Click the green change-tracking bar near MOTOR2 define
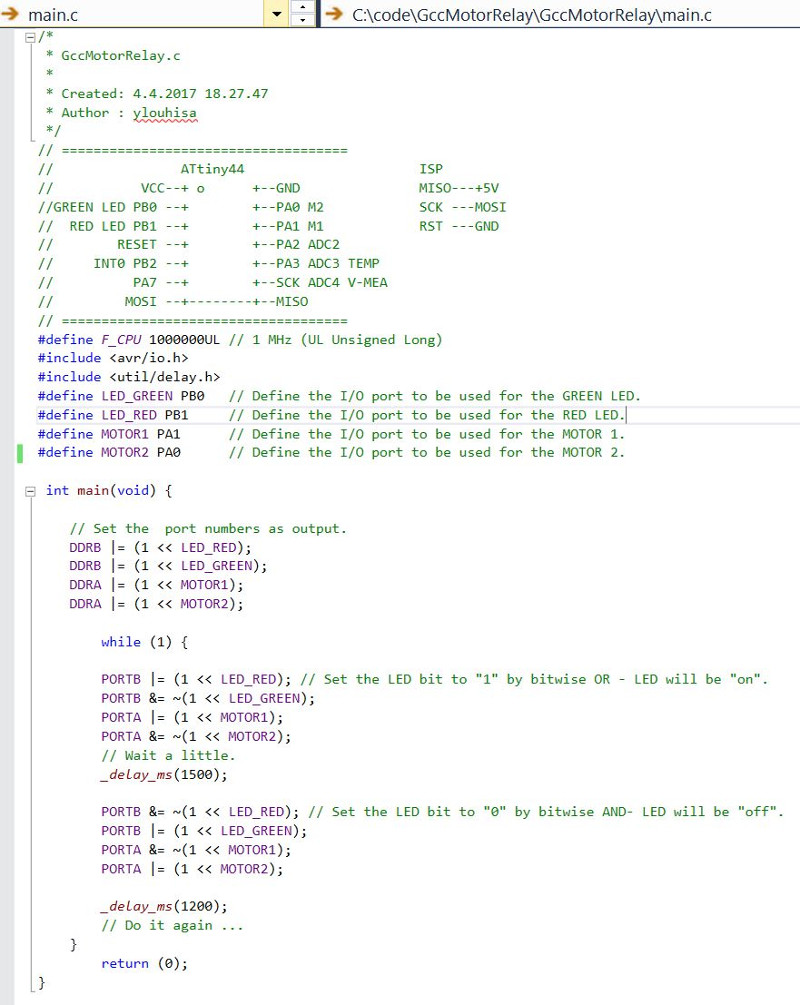The image size is (800, 1005). point(21,452)
